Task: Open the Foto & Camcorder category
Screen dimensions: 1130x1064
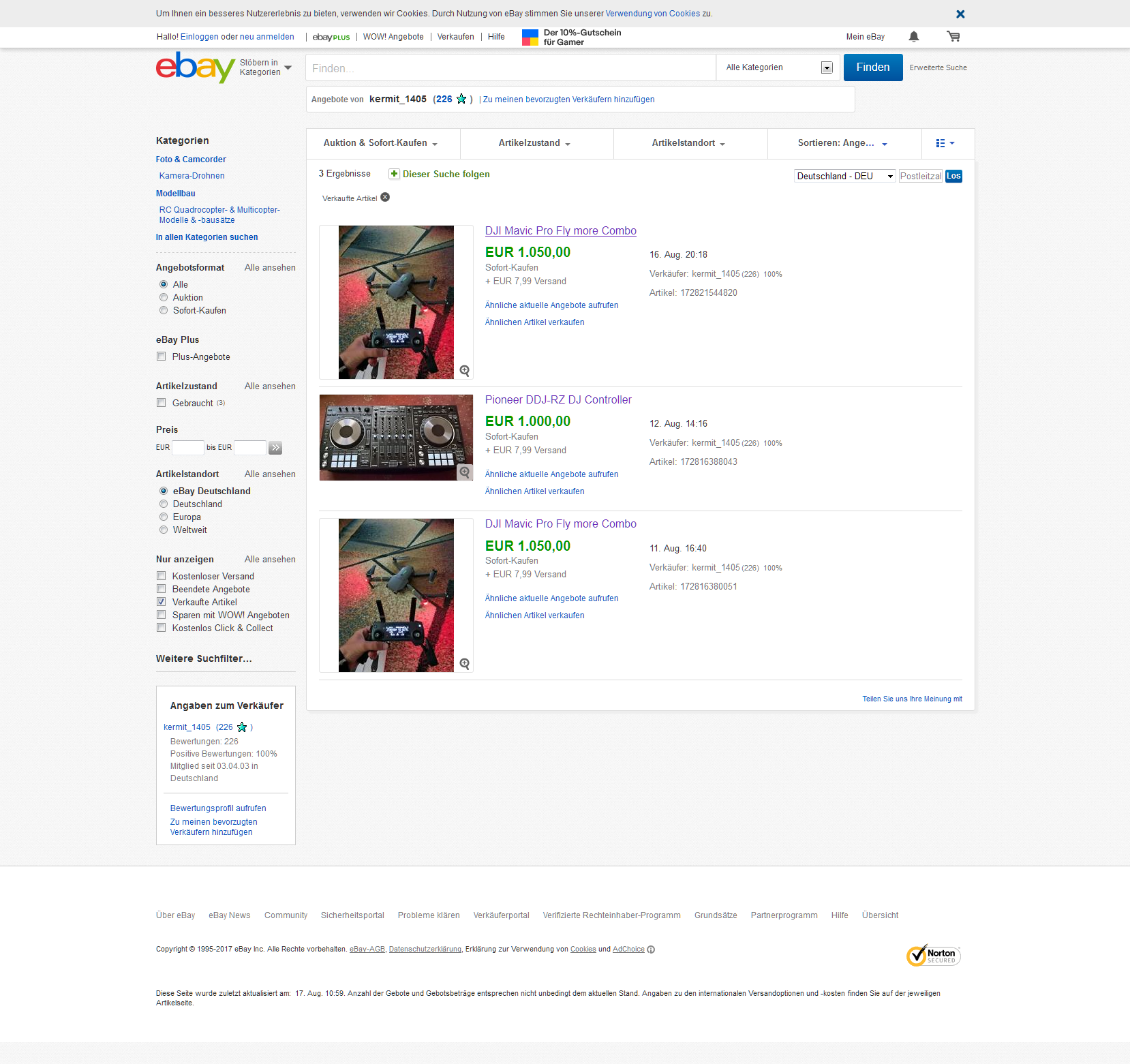Action: click(x=191, y=159)
